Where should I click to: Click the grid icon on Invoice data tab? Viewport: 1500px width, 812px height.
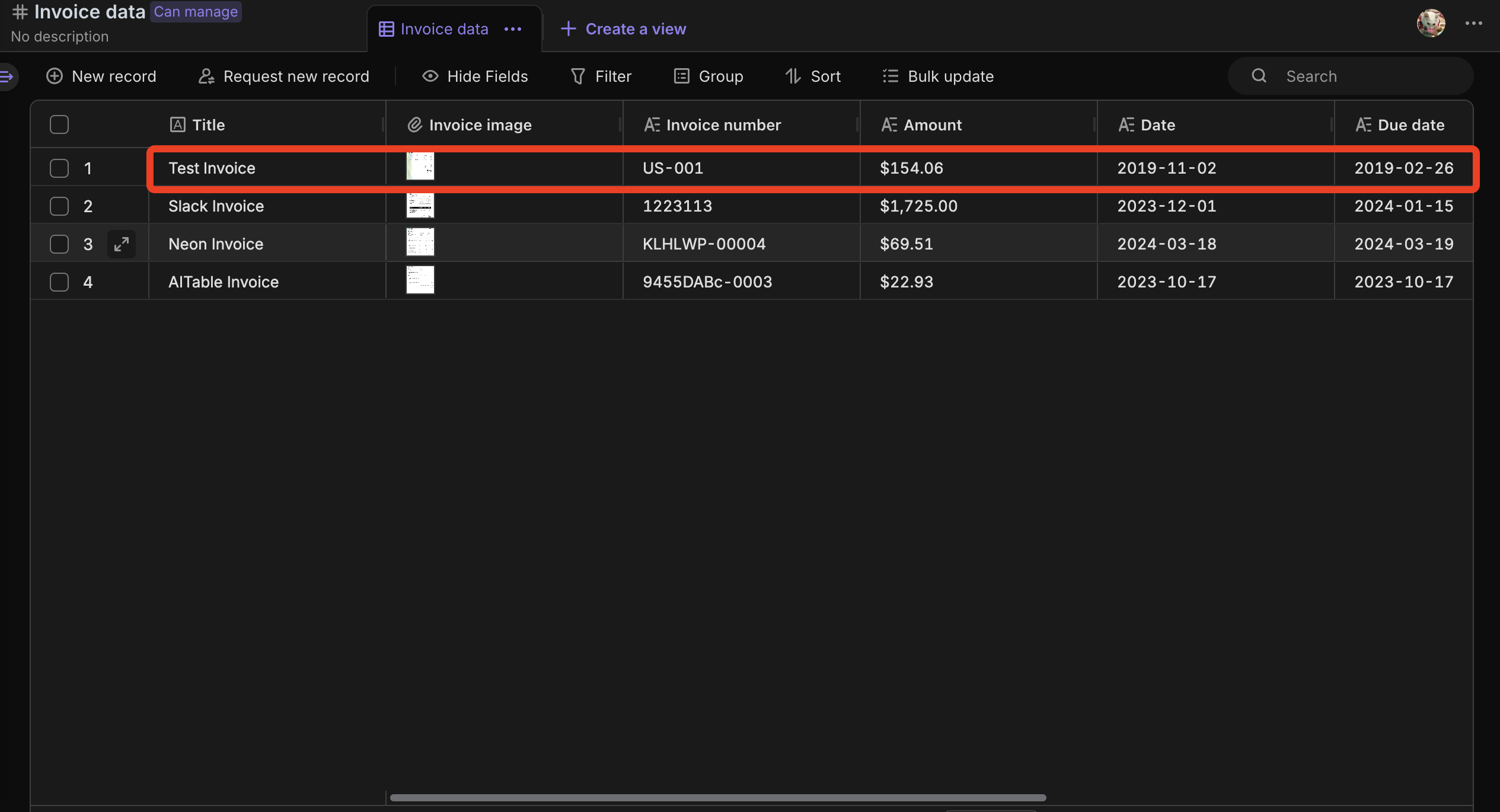[x=387, y=29]
